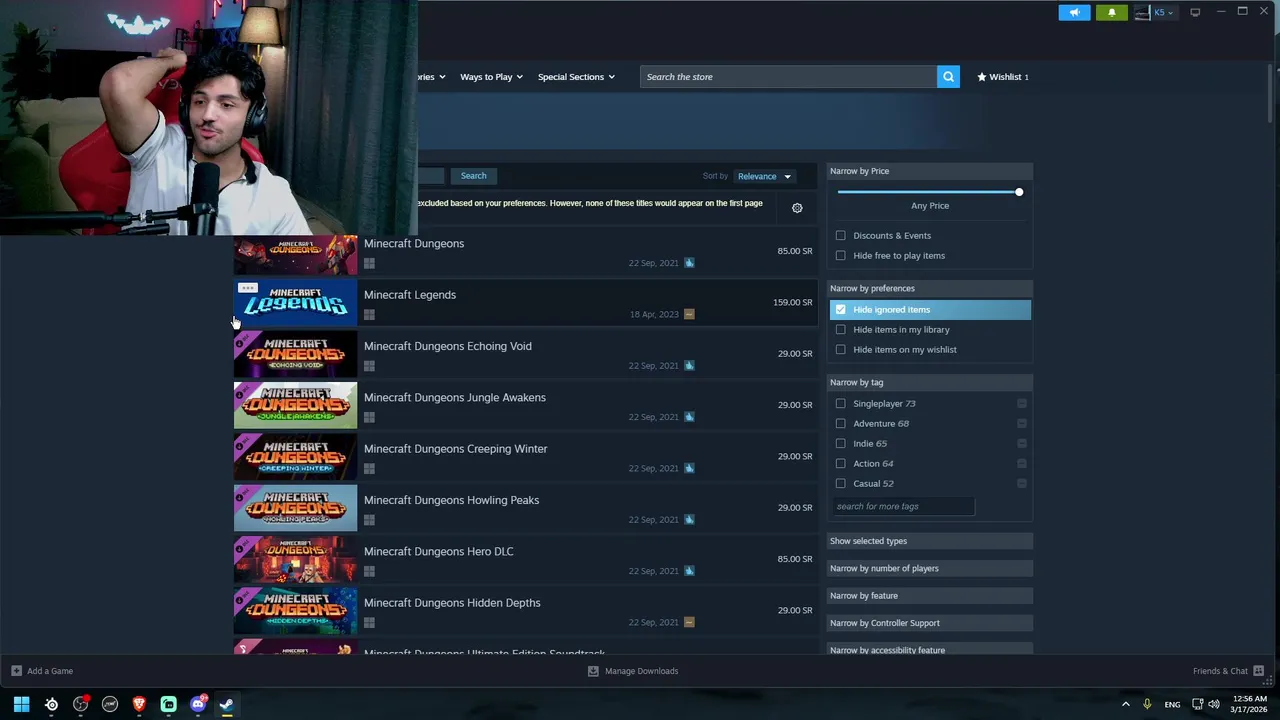Open the Special Sections menu
Image resolution: width=1280 pixels, height=720 pixels.
[576, 77]
